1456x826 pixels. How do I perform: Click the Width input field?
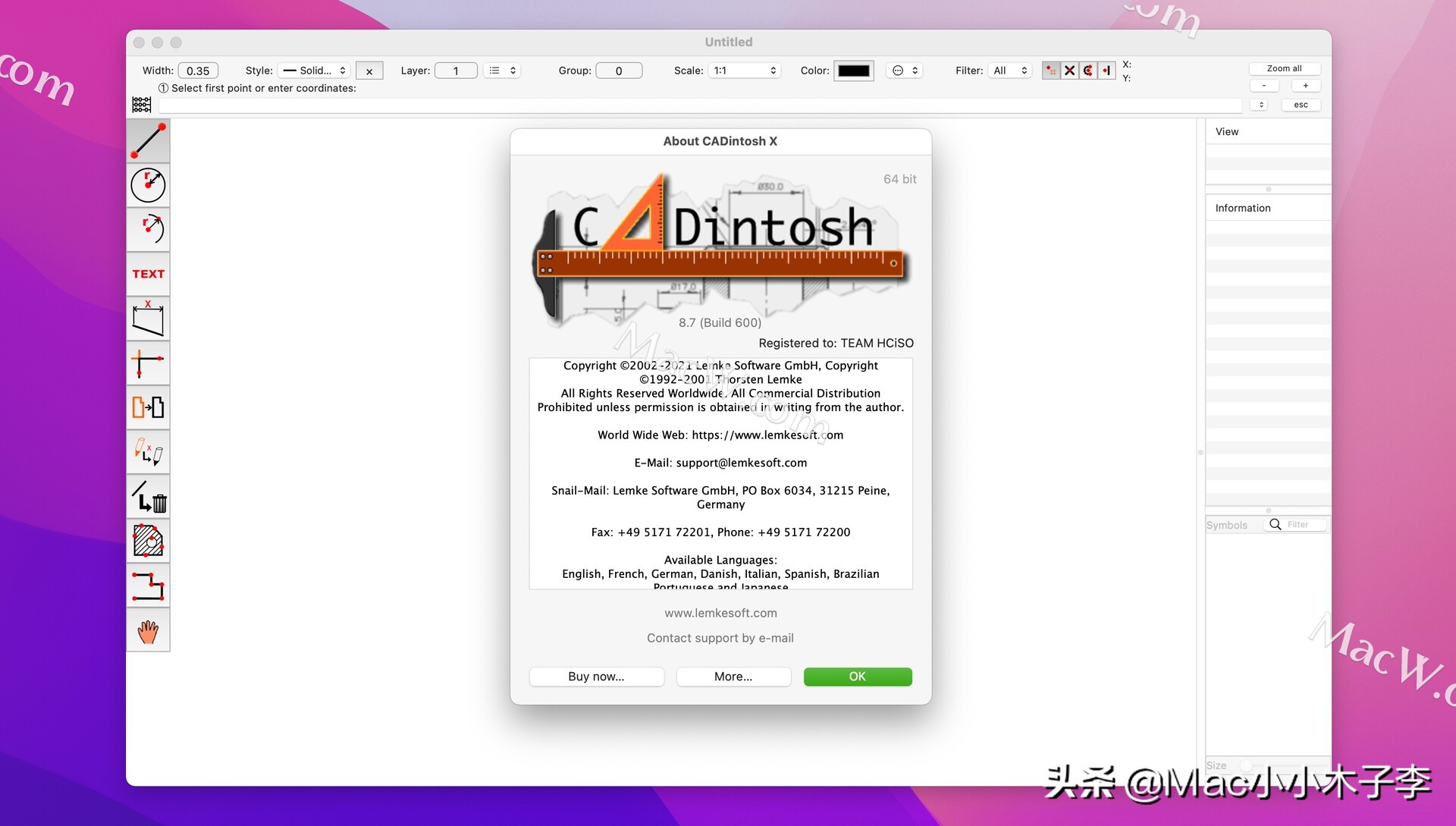(198, 71)
